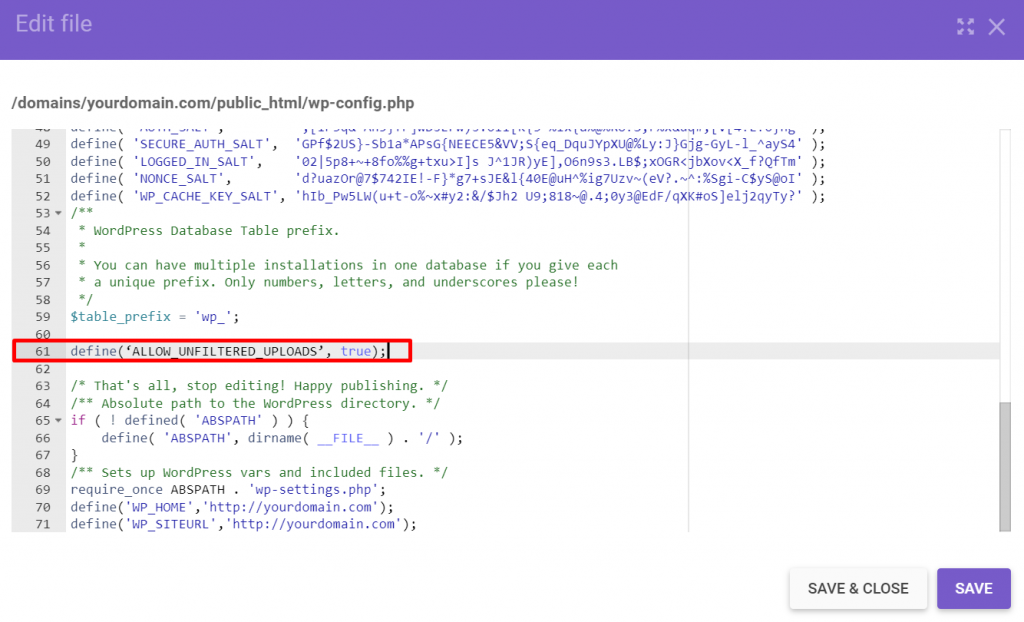
Task: Select line number 61 in gutter
Action: point(42,352)
